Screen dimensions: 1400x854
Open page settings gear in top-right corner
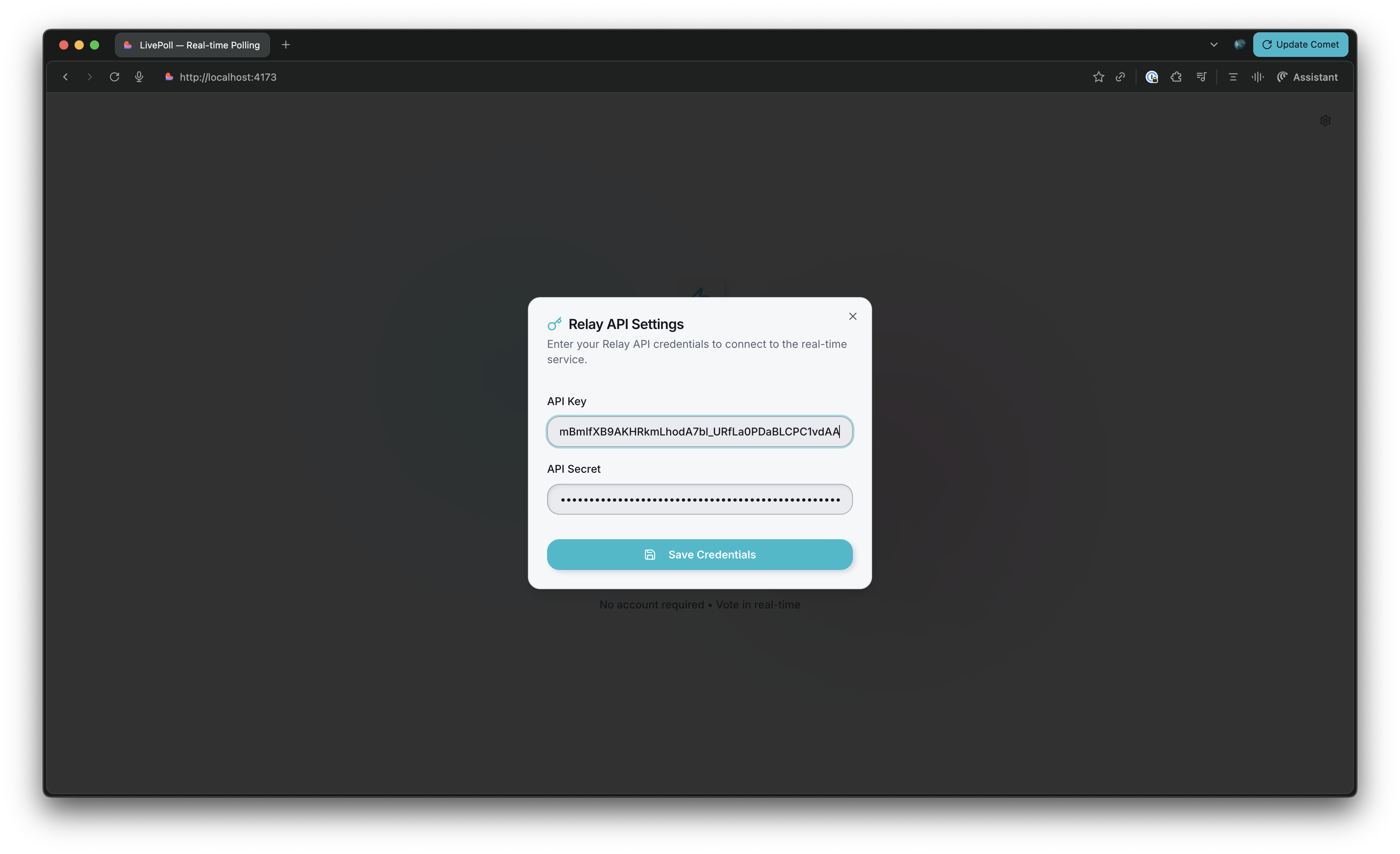(1325, 121)
